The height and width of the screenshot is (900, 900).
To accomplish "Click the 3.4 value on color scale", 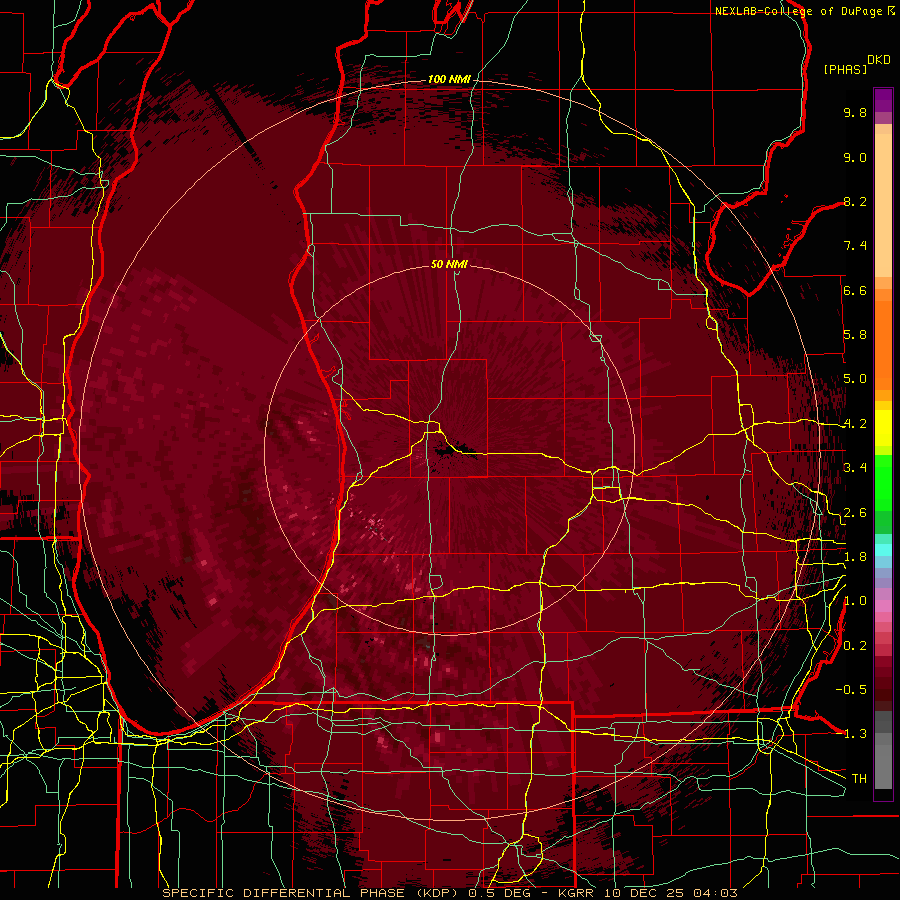I will [855, 468].
